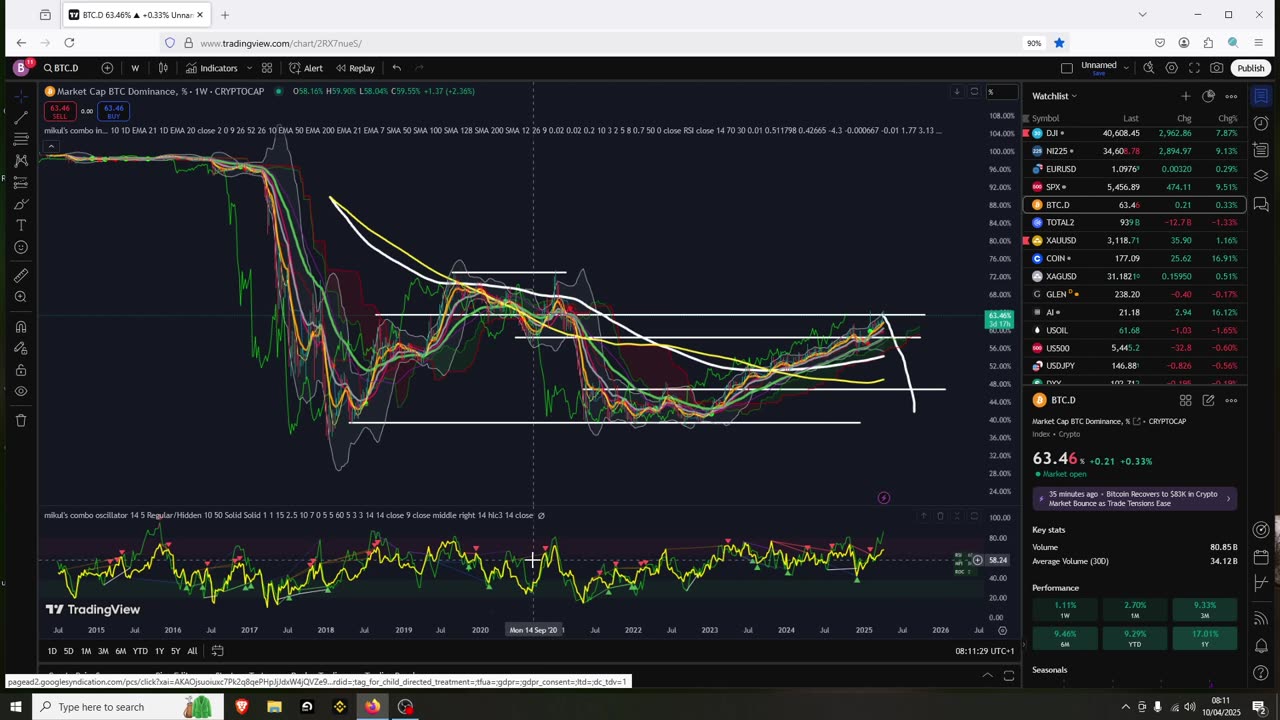1280x720 pixels.
Task: Open the emoji icons tool
Action: tap(21, 247)
